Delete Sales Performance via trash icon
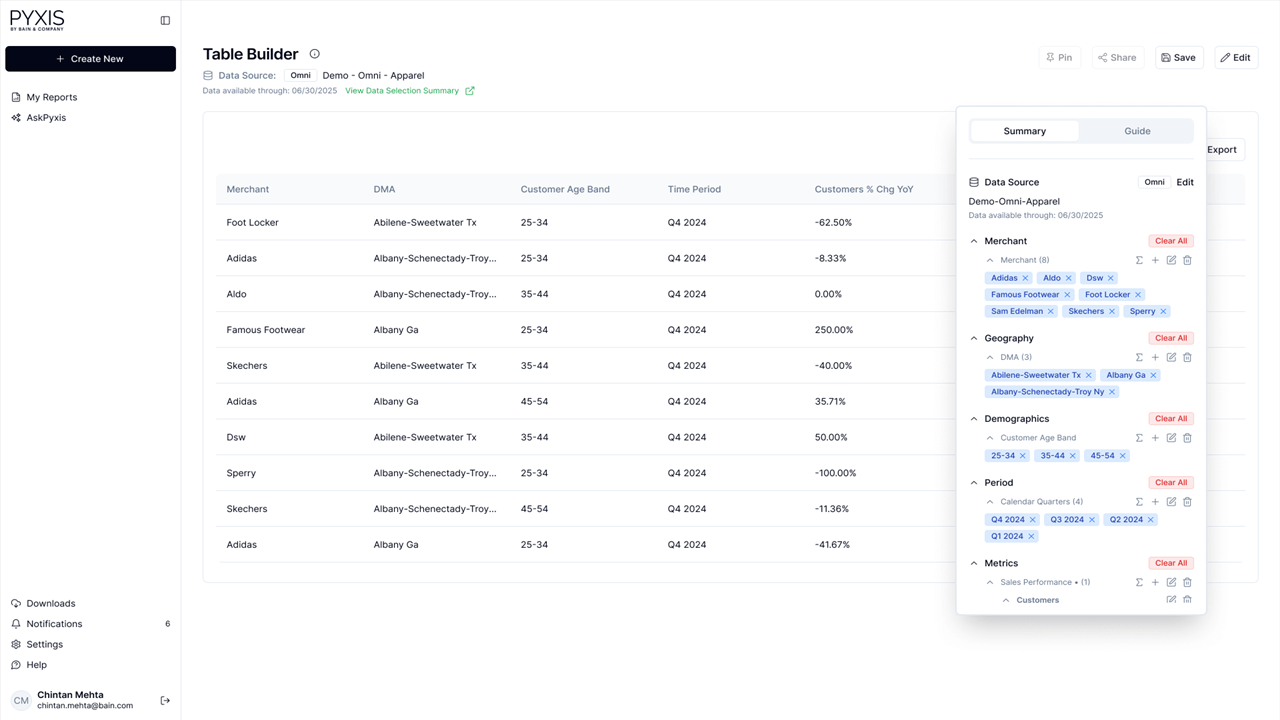The width and height of the screenshot is (1280, 720). coord(1187,582)
